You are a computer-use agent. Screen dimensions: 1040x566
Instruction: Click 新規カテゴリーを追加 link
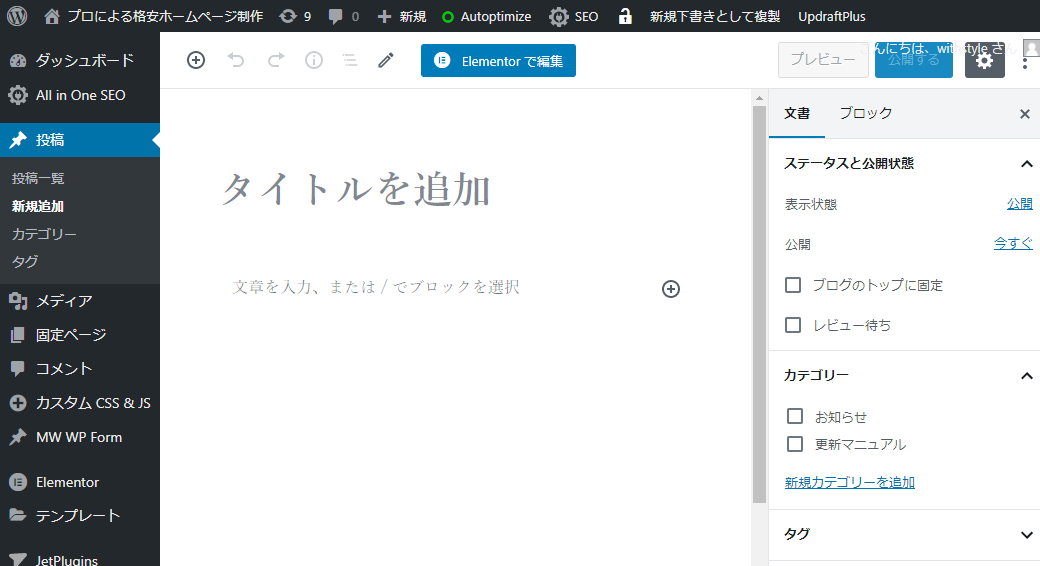850,482
